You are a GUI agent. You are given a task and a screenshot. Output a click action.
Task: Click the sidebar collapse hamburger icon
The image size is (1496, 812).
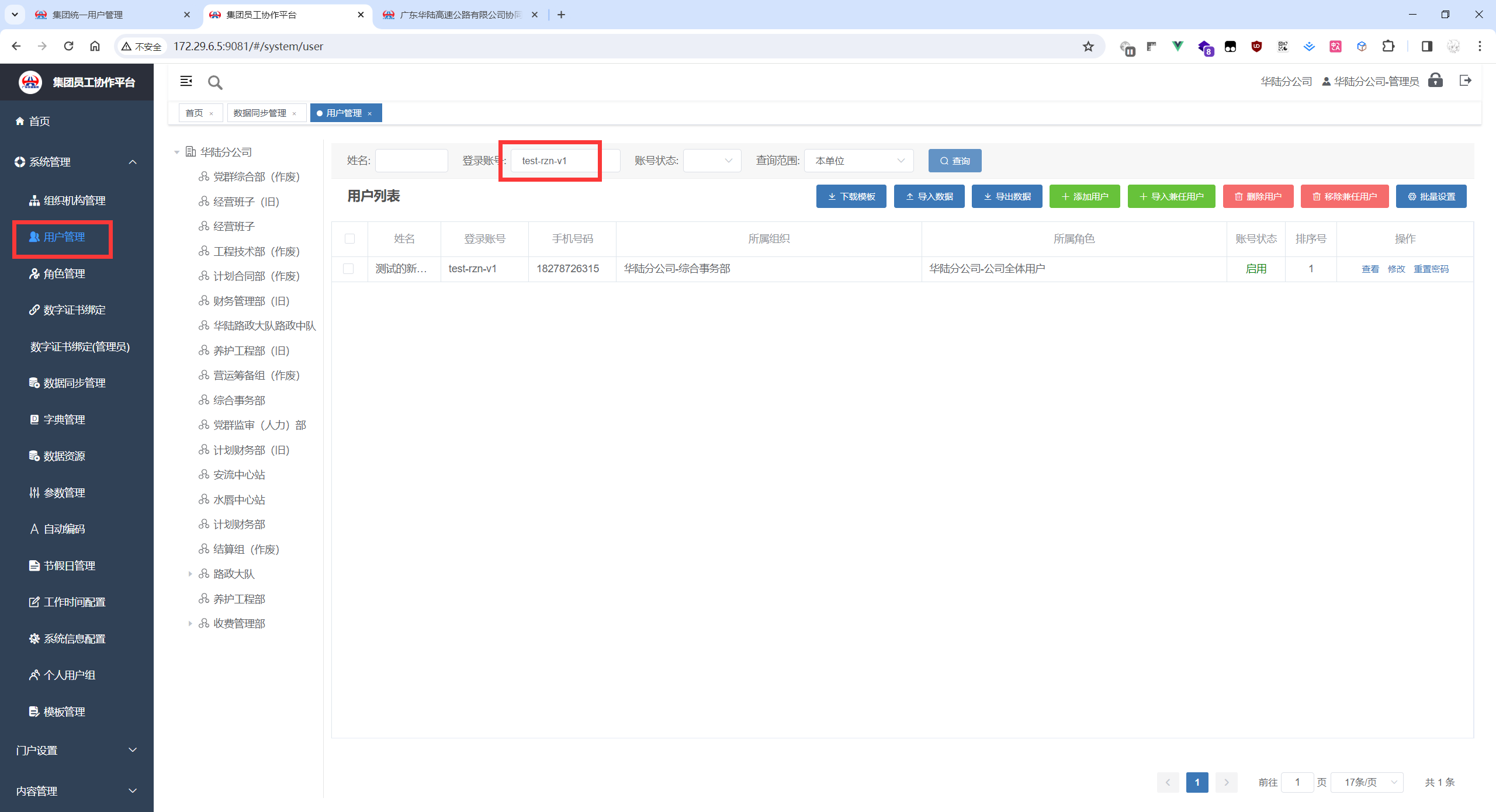(x=186, y=81)
